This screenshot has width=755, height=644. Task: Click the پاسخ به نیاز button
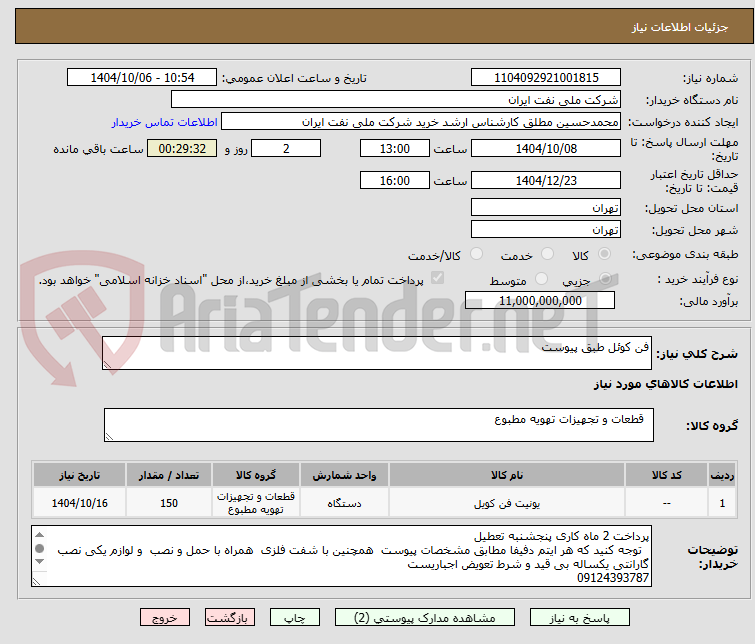pyautogui.click(x=580, y=618)
